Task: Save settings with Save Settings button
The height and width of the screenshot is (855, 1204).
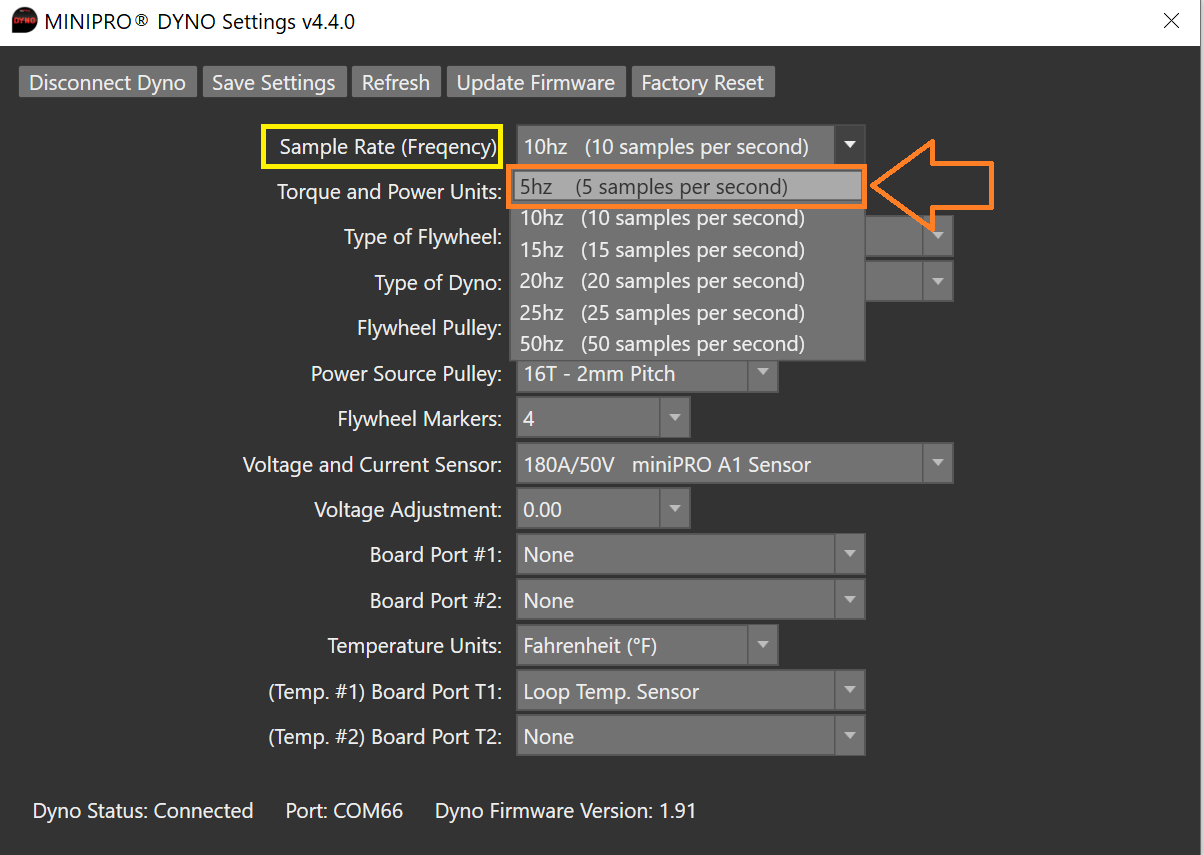Action: coord(274,82)
